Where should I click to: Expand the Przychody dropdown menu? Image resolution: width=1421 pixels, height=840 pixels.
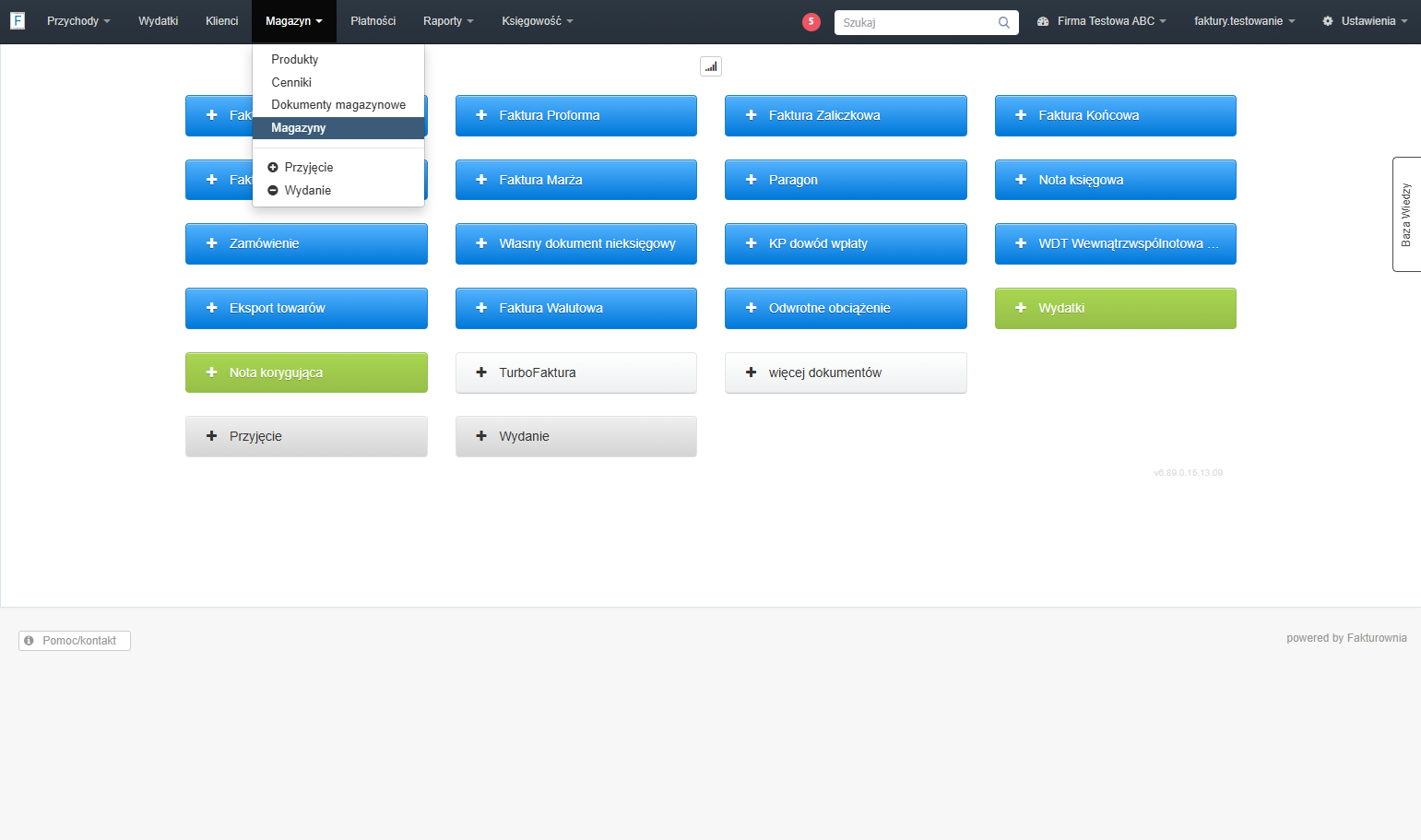pos(78,21)
